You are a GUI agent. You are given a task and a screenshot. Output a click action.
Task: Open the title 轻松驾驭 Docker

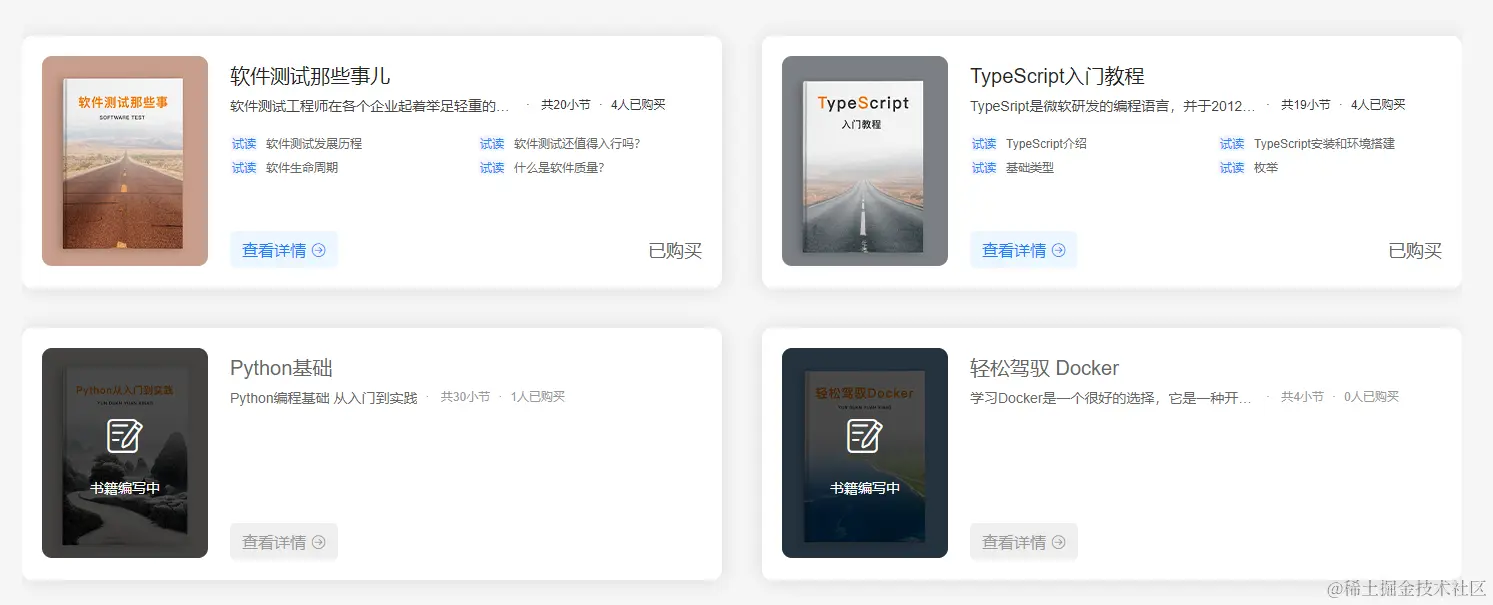1044,368
